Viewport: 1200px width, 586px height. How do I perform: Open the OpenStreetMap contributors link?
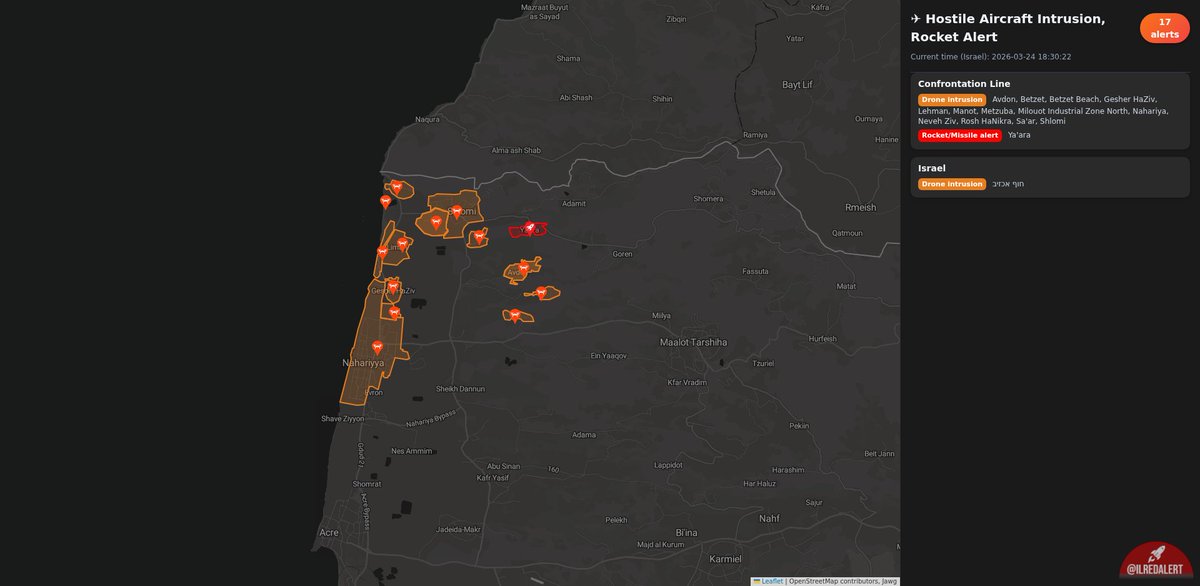(834, 581)
